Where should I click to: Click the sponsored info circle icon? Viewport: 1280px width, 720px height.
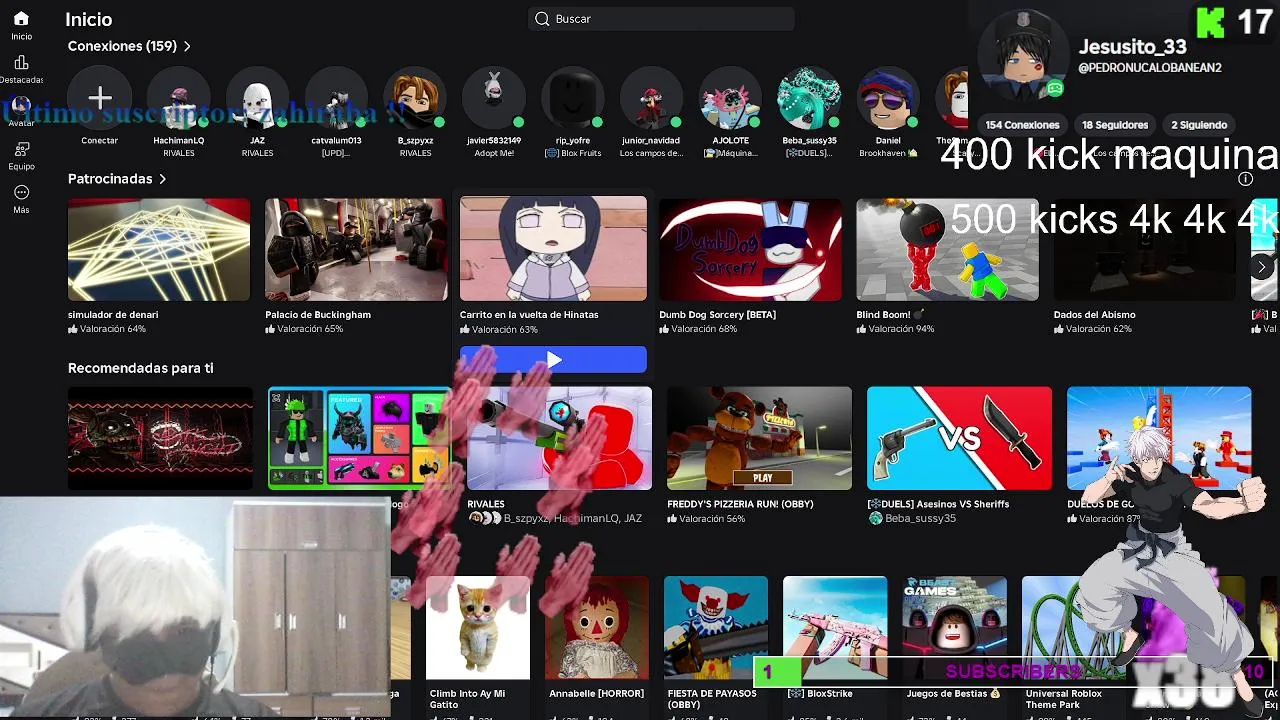pyautogui.click(x=1245, y=179)
